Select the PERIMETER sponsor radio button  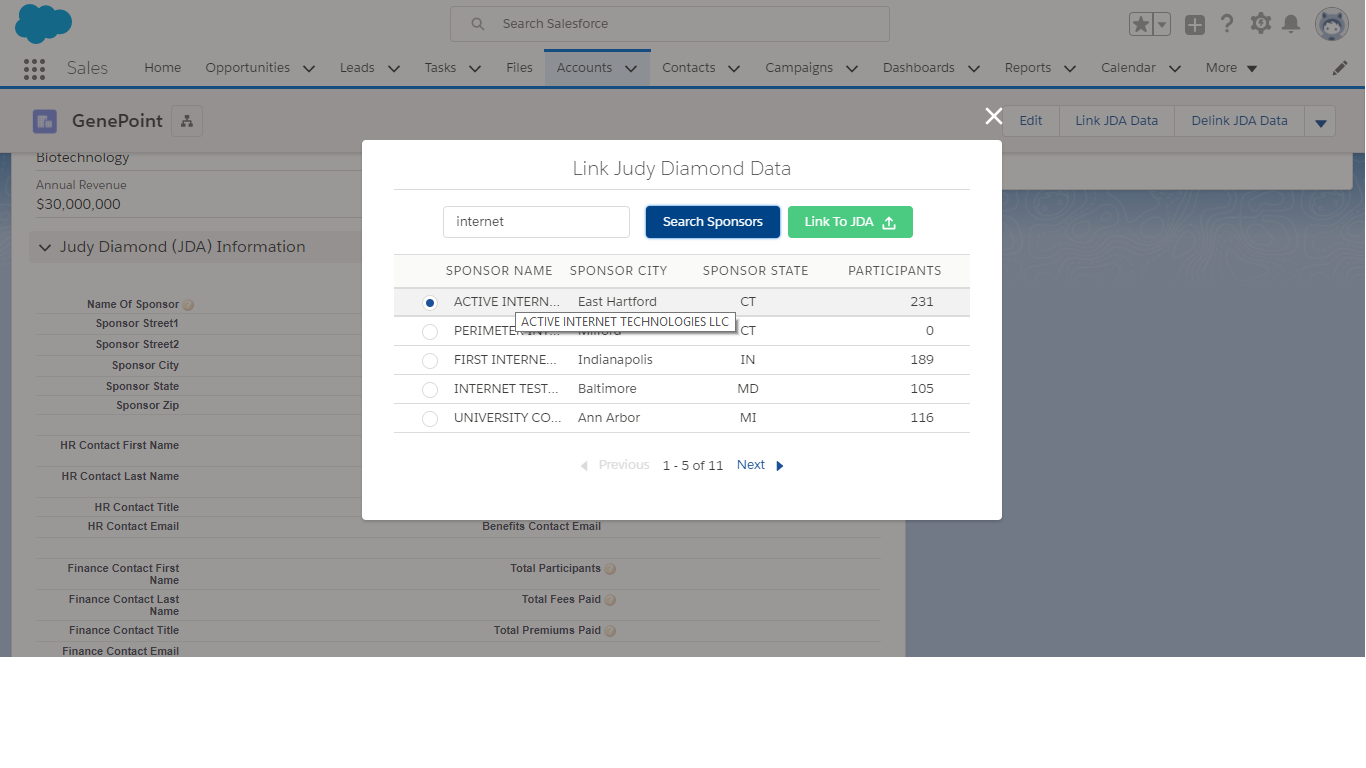[430, 331]
